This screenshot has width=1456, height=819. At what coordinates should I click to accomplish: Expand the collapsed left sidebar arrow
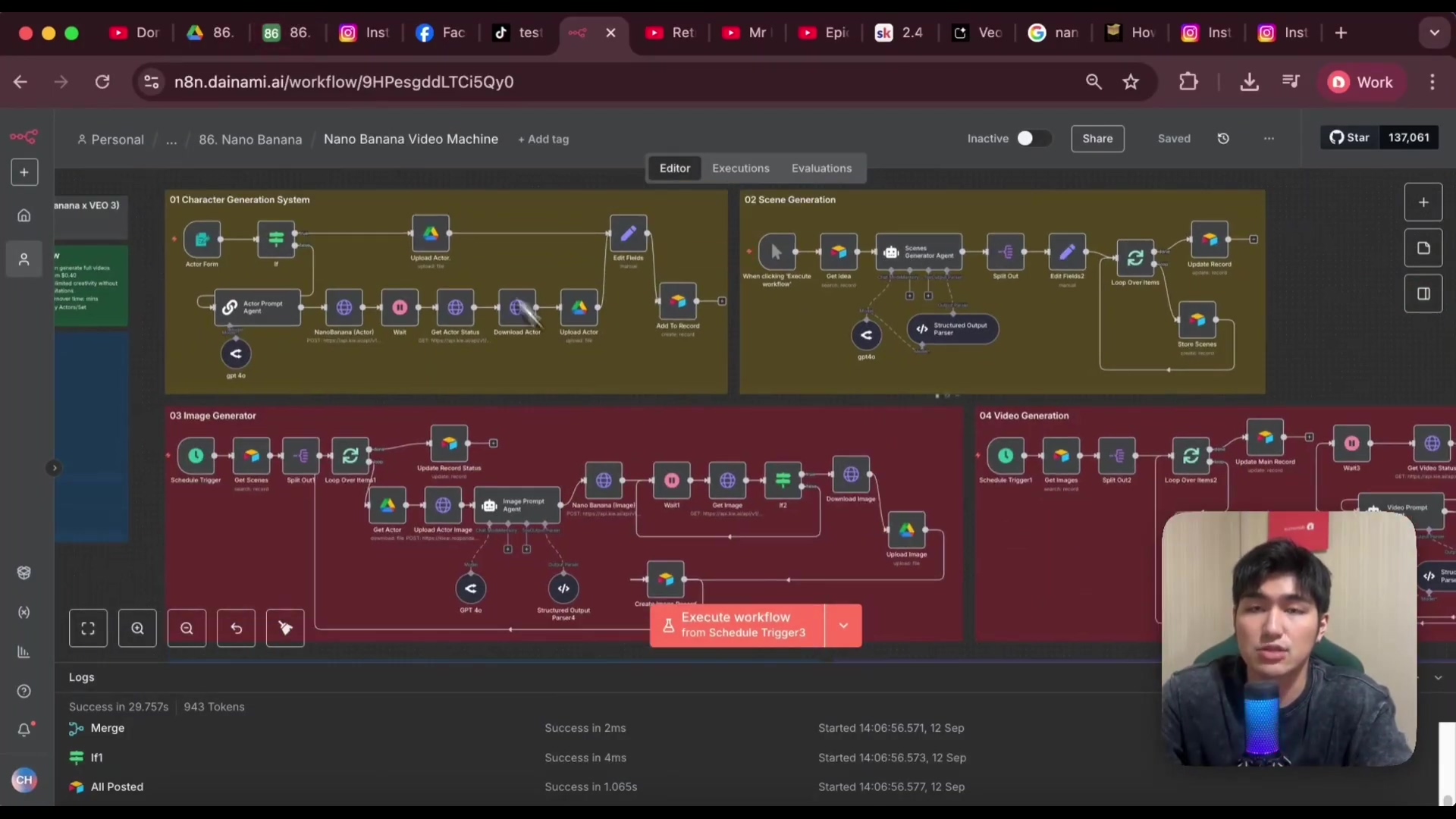(54, 468)
